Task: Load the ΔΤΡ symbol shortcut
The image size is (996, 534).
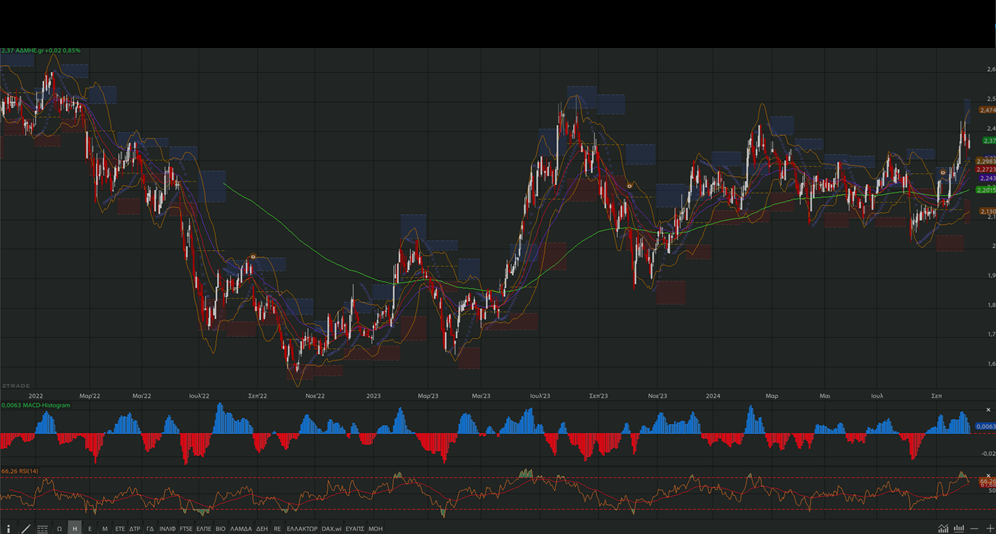Action: tap(135, 528)
